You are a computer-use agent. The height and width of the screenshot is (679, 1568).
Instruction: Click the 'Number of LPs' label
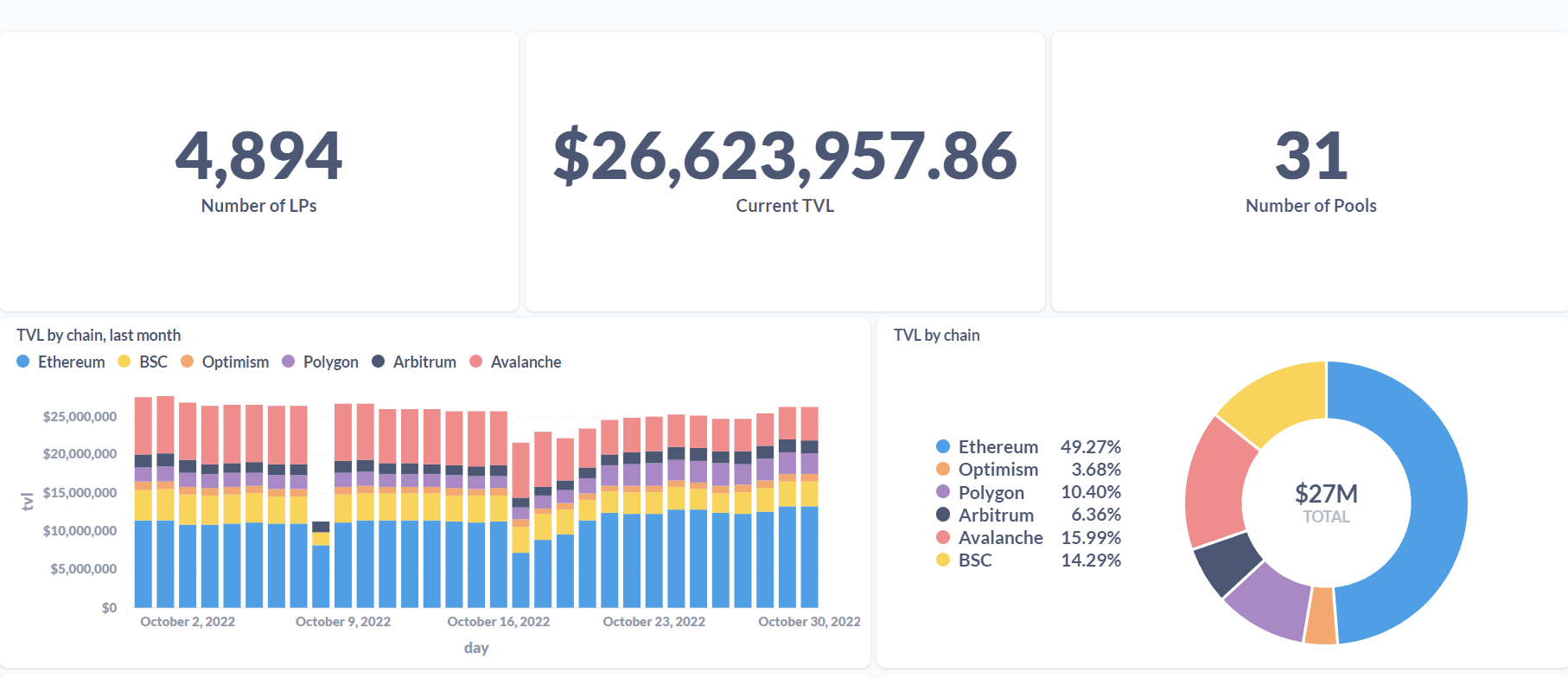pyautogui.click(x=259, y=206)
